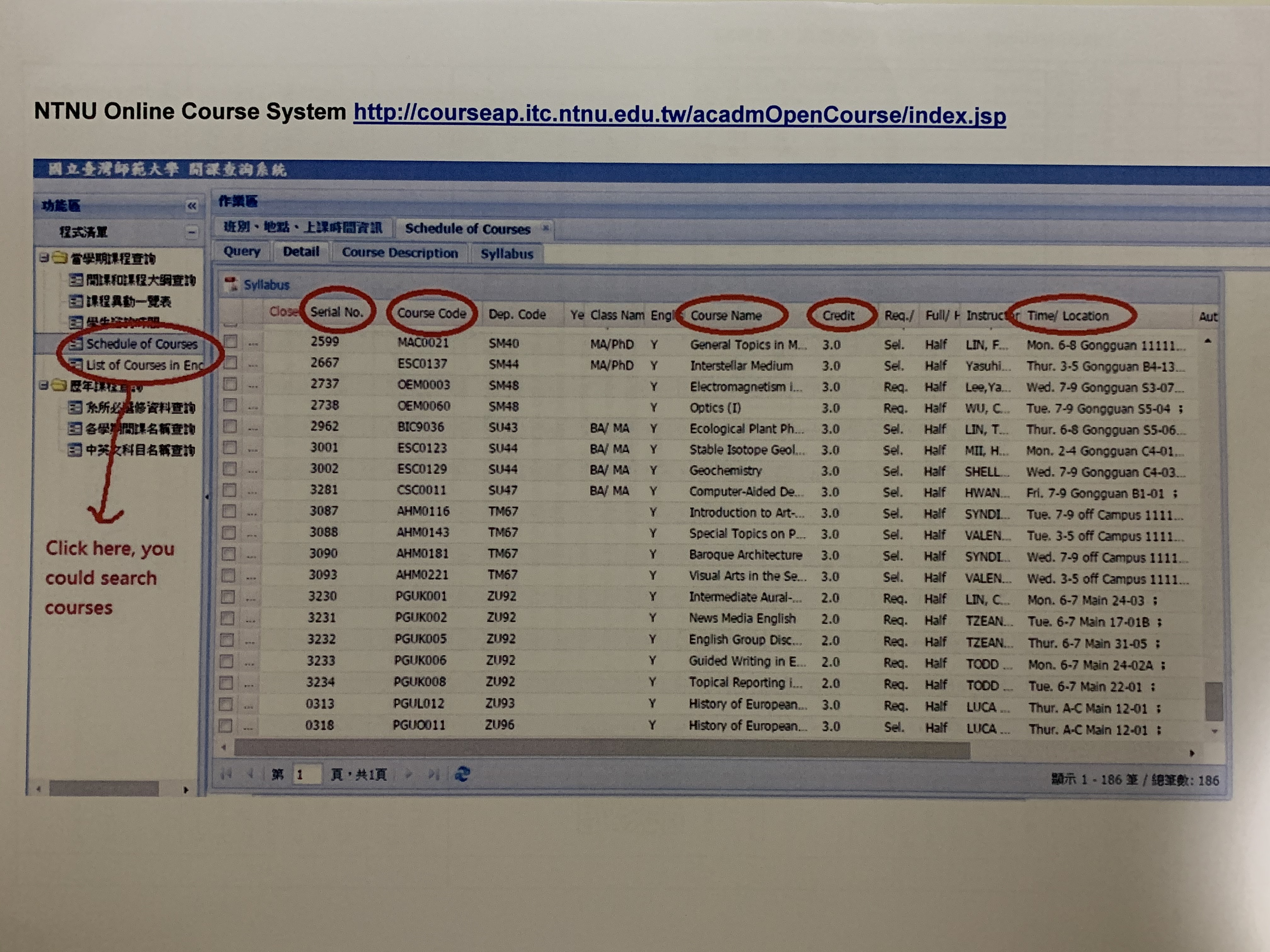Screen dimensions: 1270x952
Task: Click icon of second item under second folder
Action: tap(75, 429)
